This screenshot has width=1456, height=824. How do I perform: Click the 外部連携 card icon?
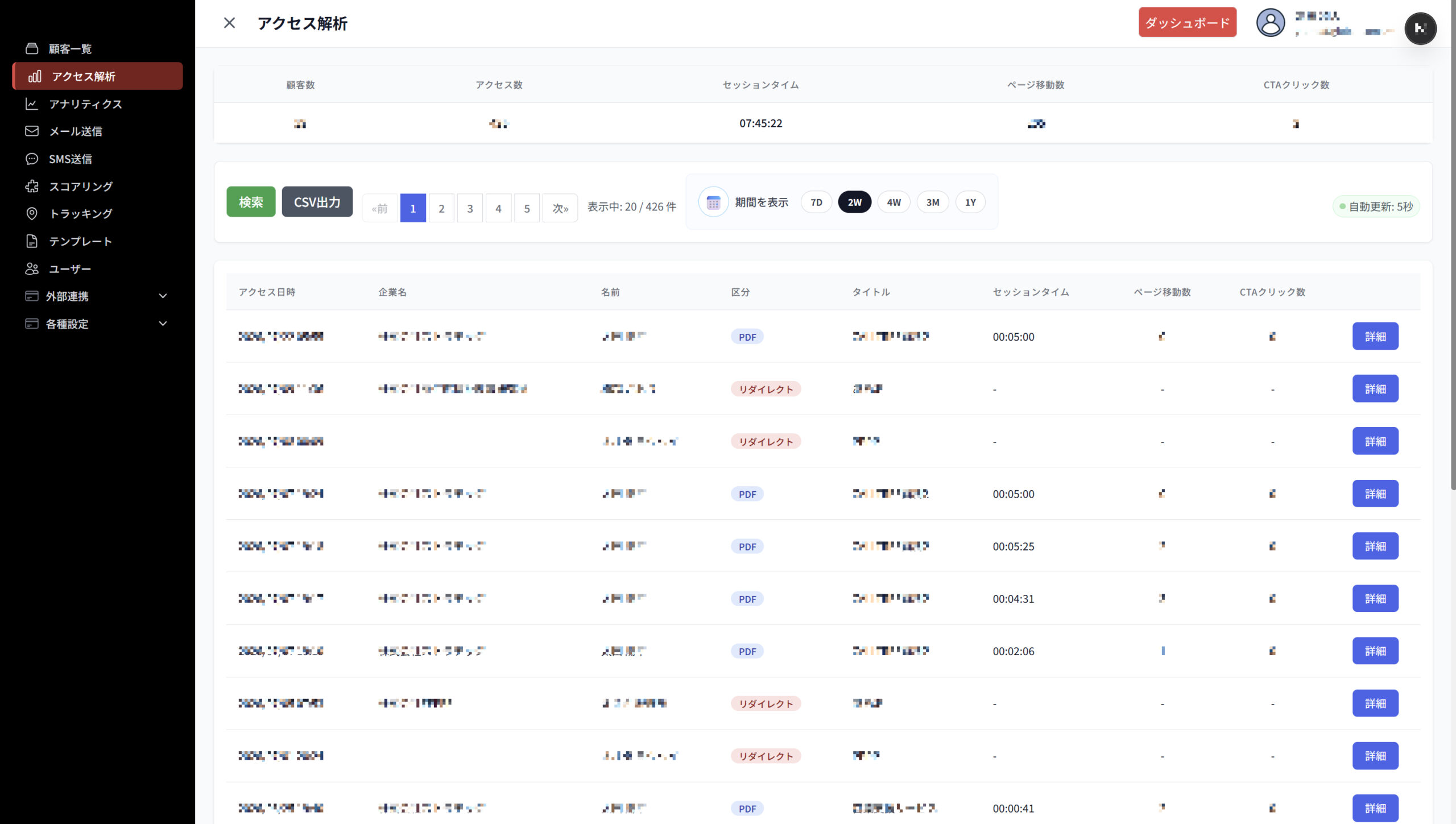coord(32,296)
